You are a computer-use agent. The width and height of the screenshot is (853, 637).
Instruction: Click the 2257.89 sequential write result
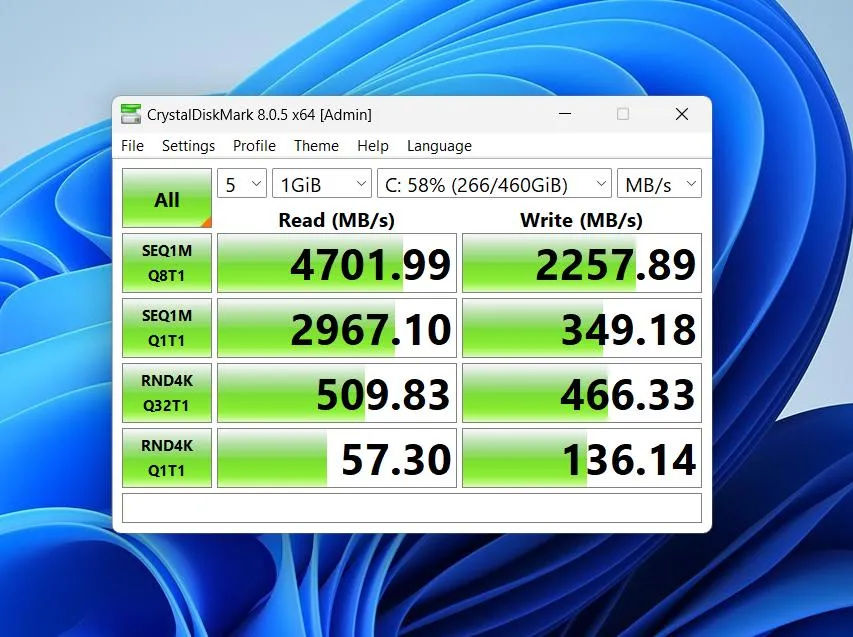point(582,263)
